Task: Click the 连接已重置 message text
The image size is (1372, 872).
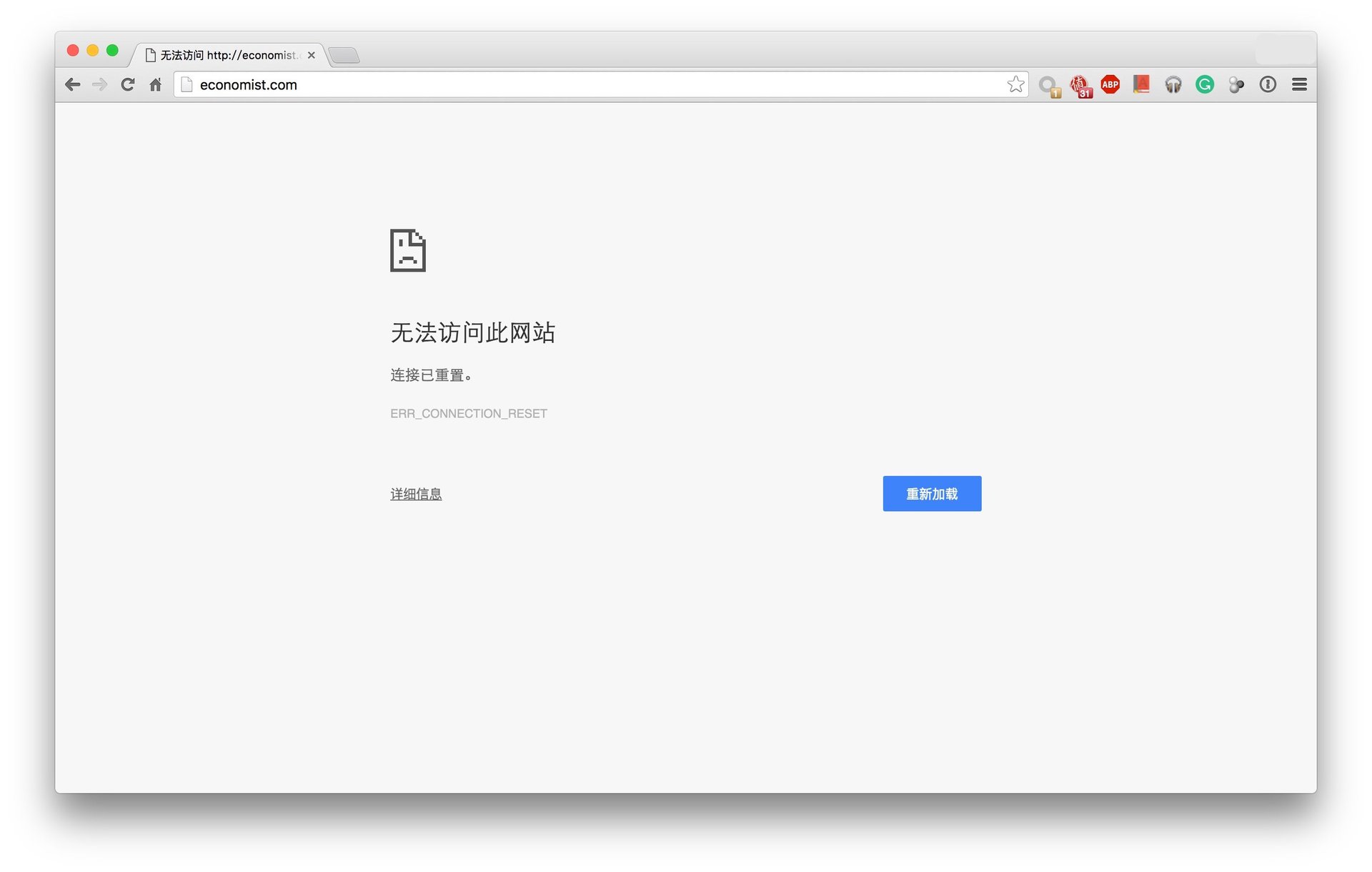Action: click(x=431, y=375)
